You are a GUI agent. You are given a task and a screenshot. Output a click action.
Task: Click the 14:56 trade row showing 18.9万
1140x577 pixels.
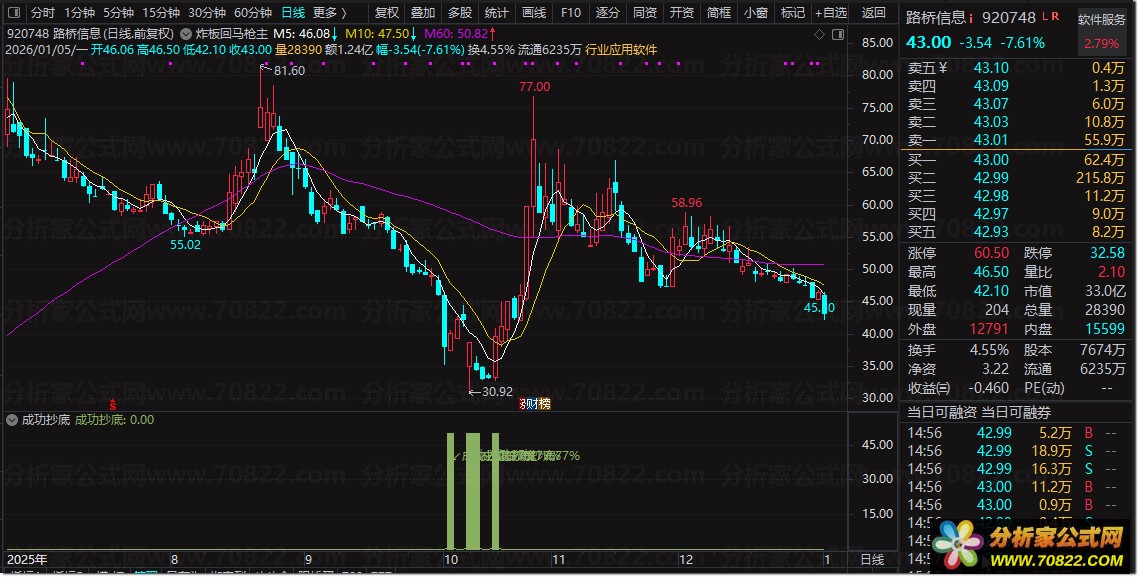pyautogui.click(x=1012, y=451)
